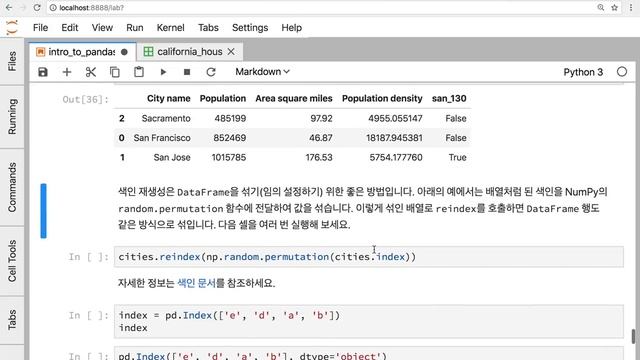Open the Files sidebar panel
Image resolution: width=640 pixels, height=360 pixels.
click(x=12, y=61)
